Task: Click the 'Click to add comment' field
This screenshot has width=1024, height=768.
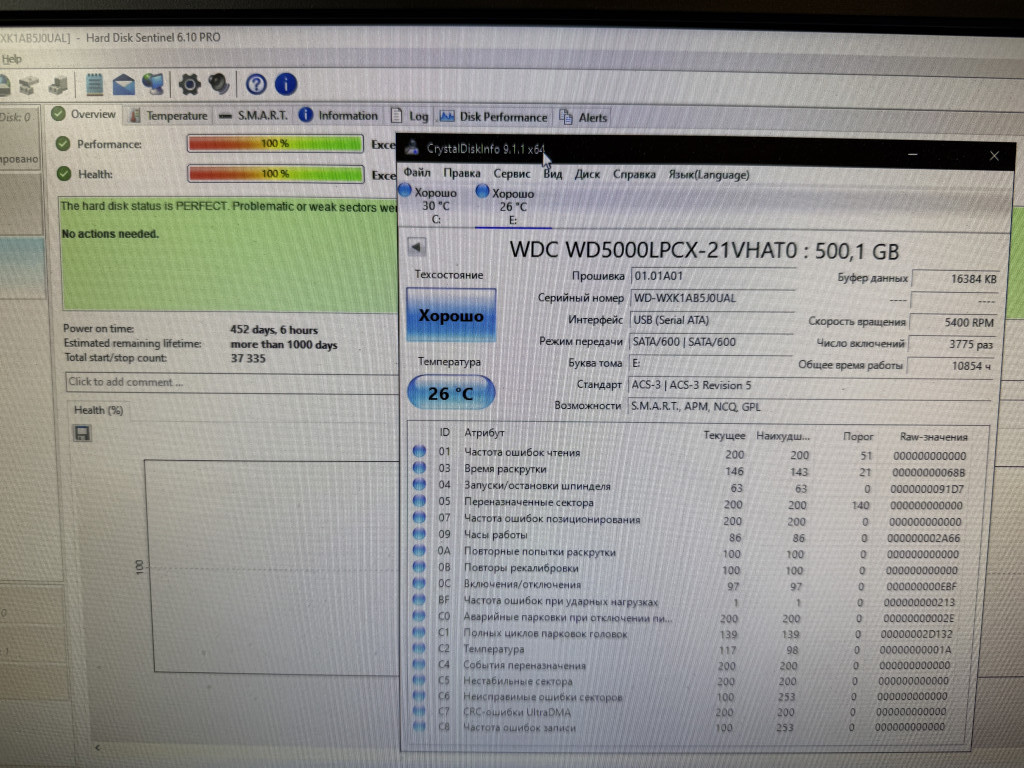Action: (x=232, y=383)
